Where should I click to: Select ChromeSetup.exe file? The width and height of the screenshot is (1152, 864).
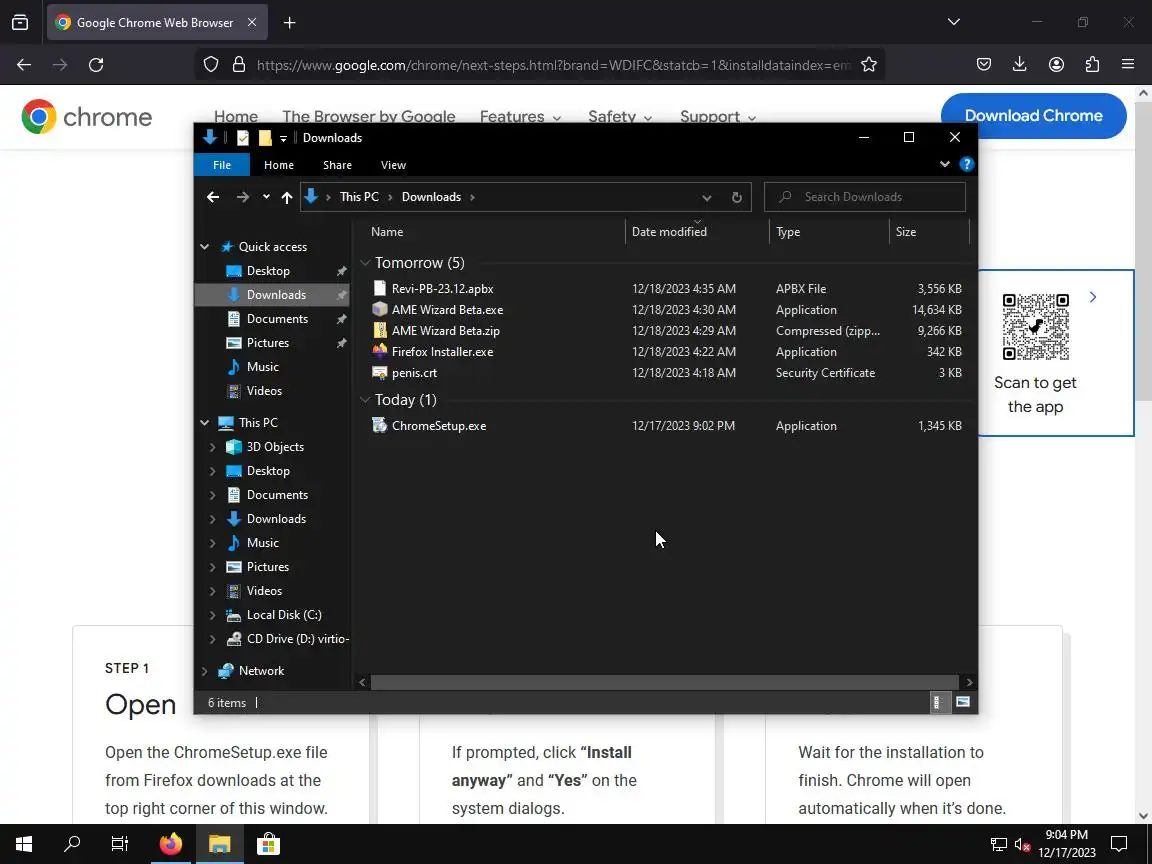coord(439,426)
